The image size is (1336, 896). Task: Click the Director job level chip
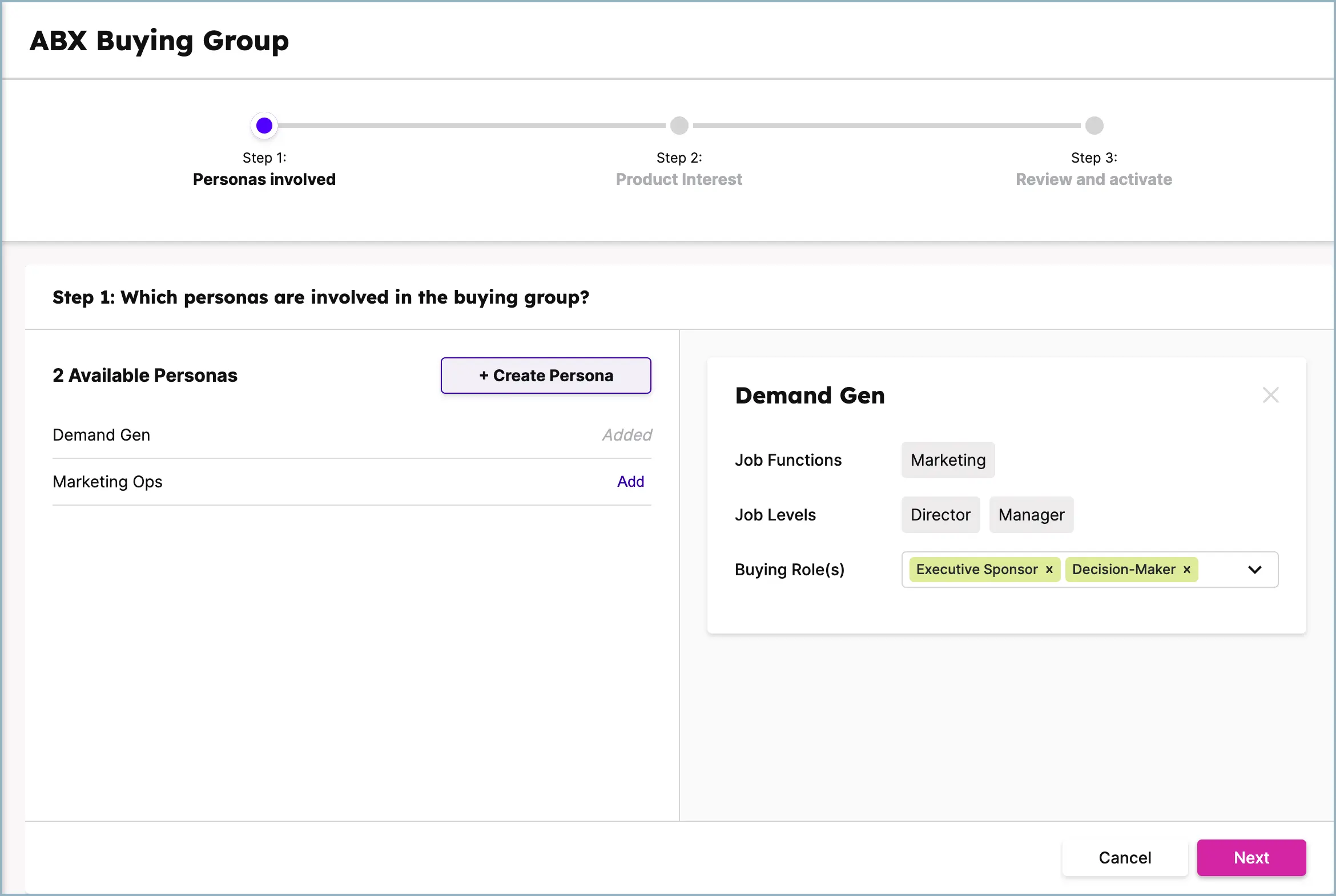(940, 515)
